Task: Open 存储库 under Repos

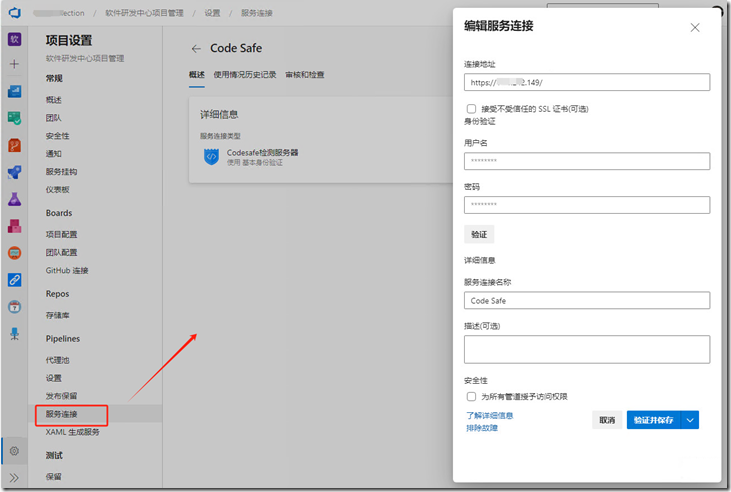Action: pos(57,315)
